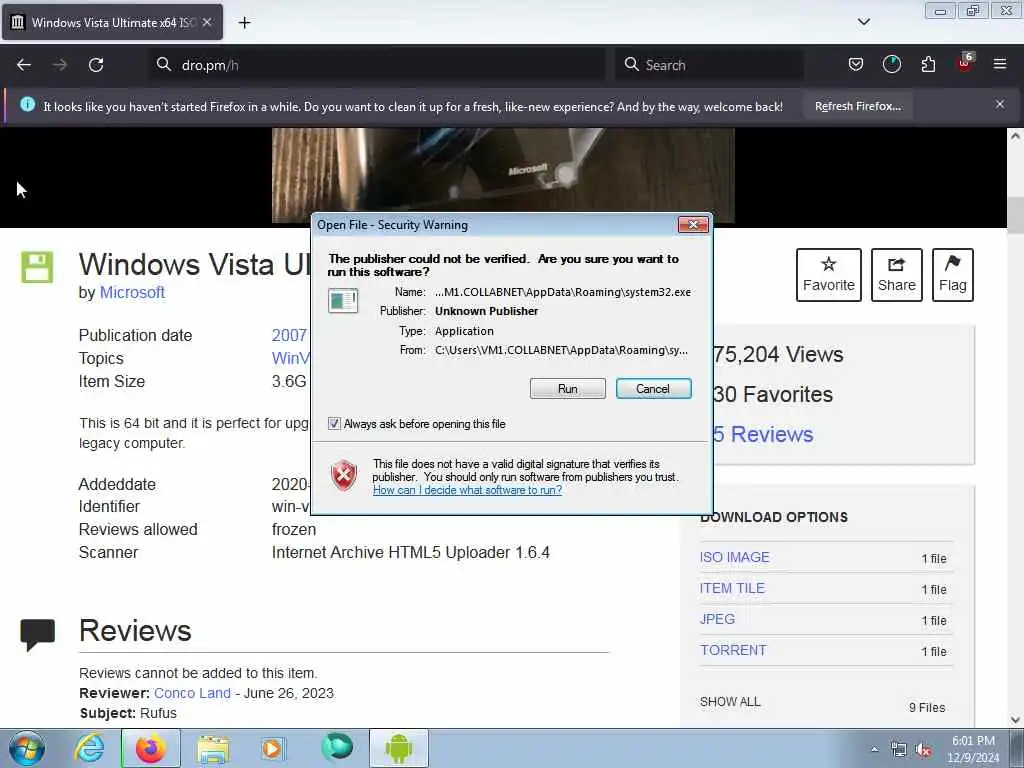Click the application file icon in dialog
This screenshot has width=1024, height=768.
[343, 301]
